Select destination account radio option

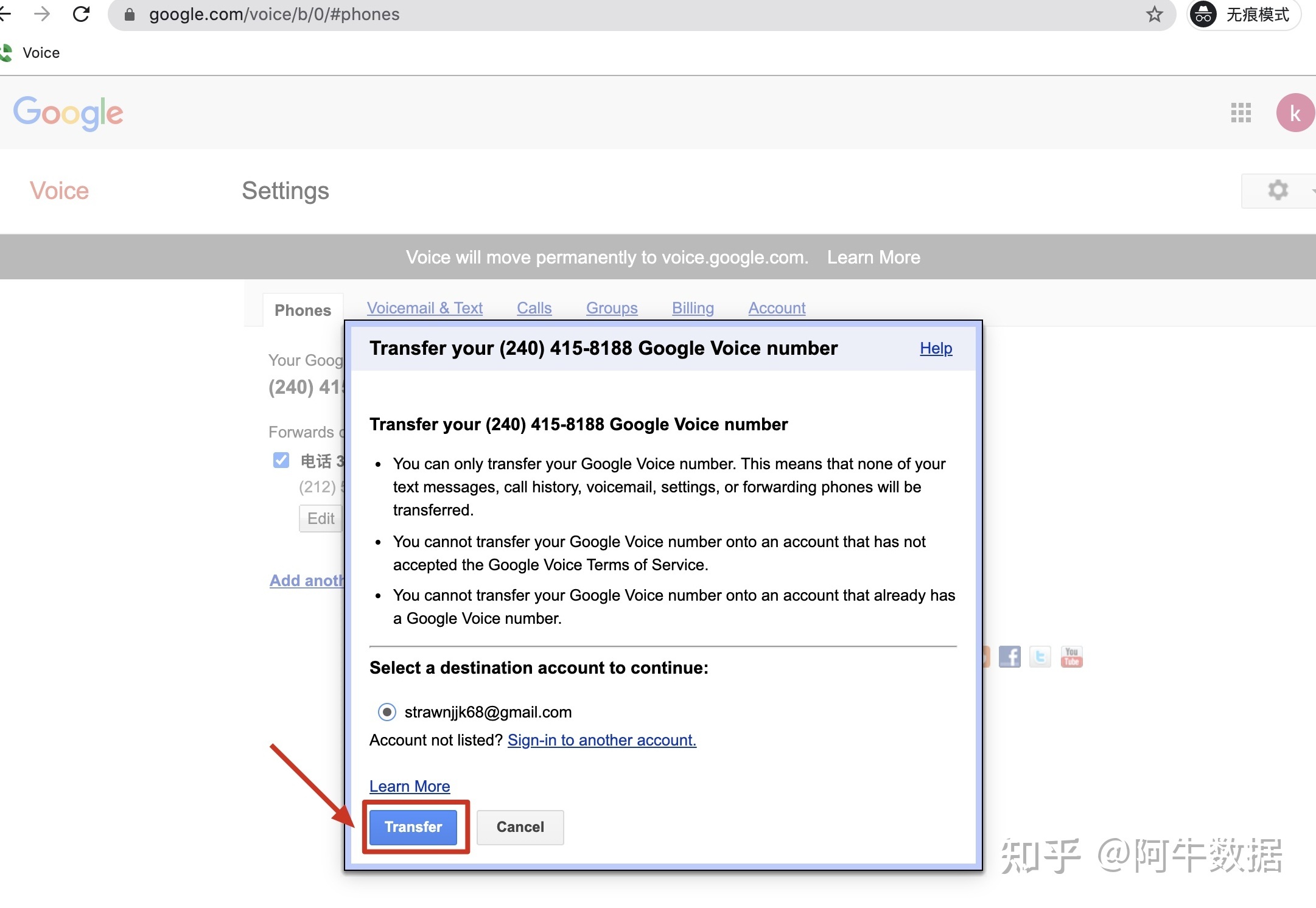click(x=386, y=711)
